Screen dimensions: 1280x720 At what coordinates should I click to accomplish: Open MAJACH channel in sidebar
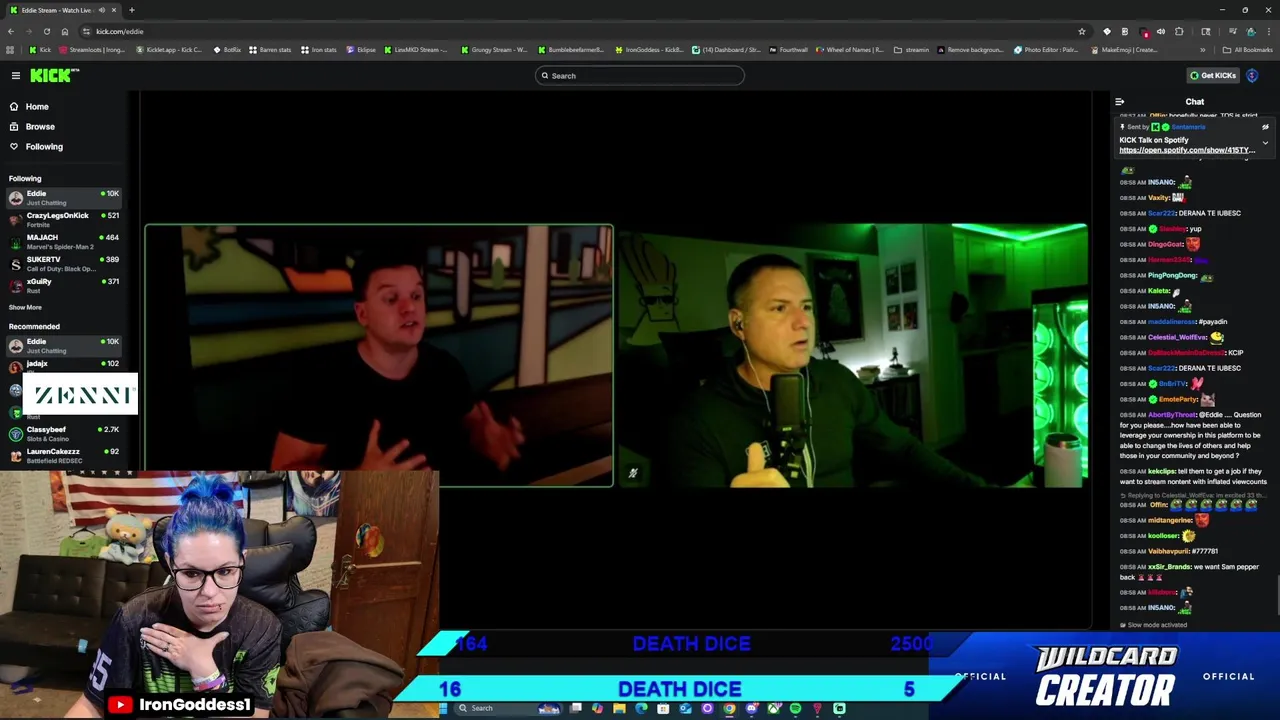tap(64, 241)
